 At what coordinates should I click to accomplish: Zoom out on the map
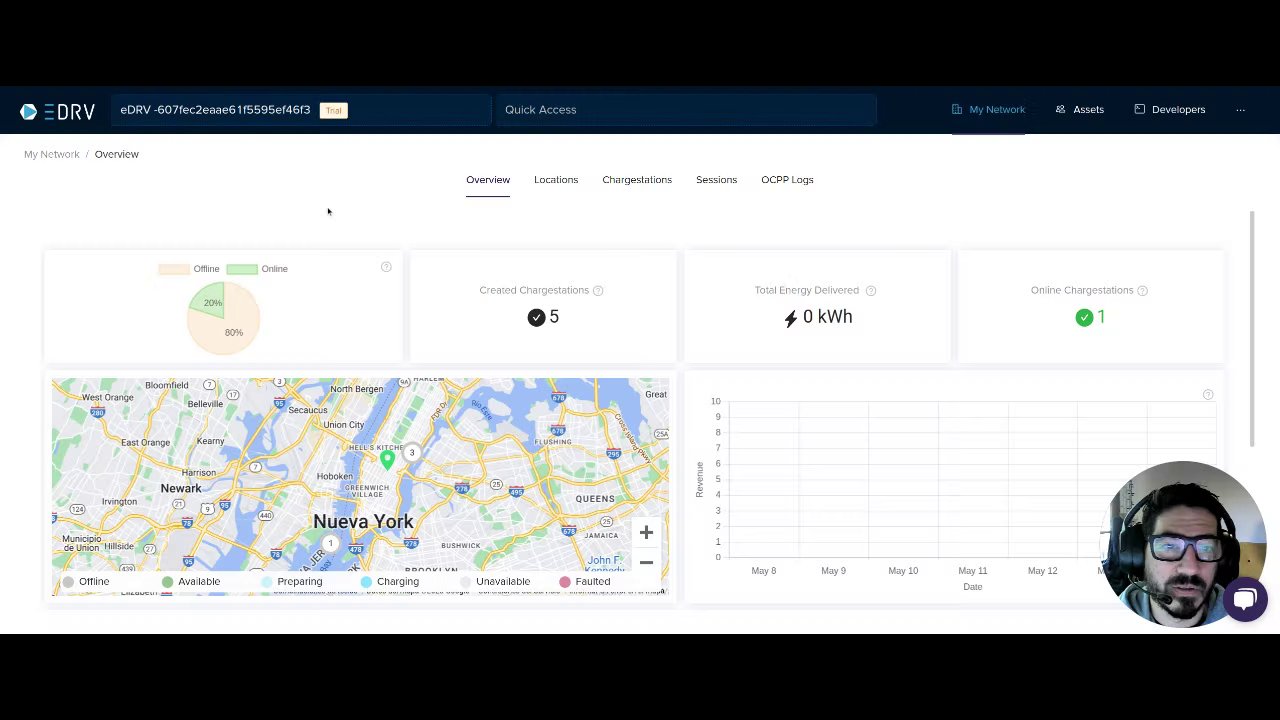tap(646, 563)
